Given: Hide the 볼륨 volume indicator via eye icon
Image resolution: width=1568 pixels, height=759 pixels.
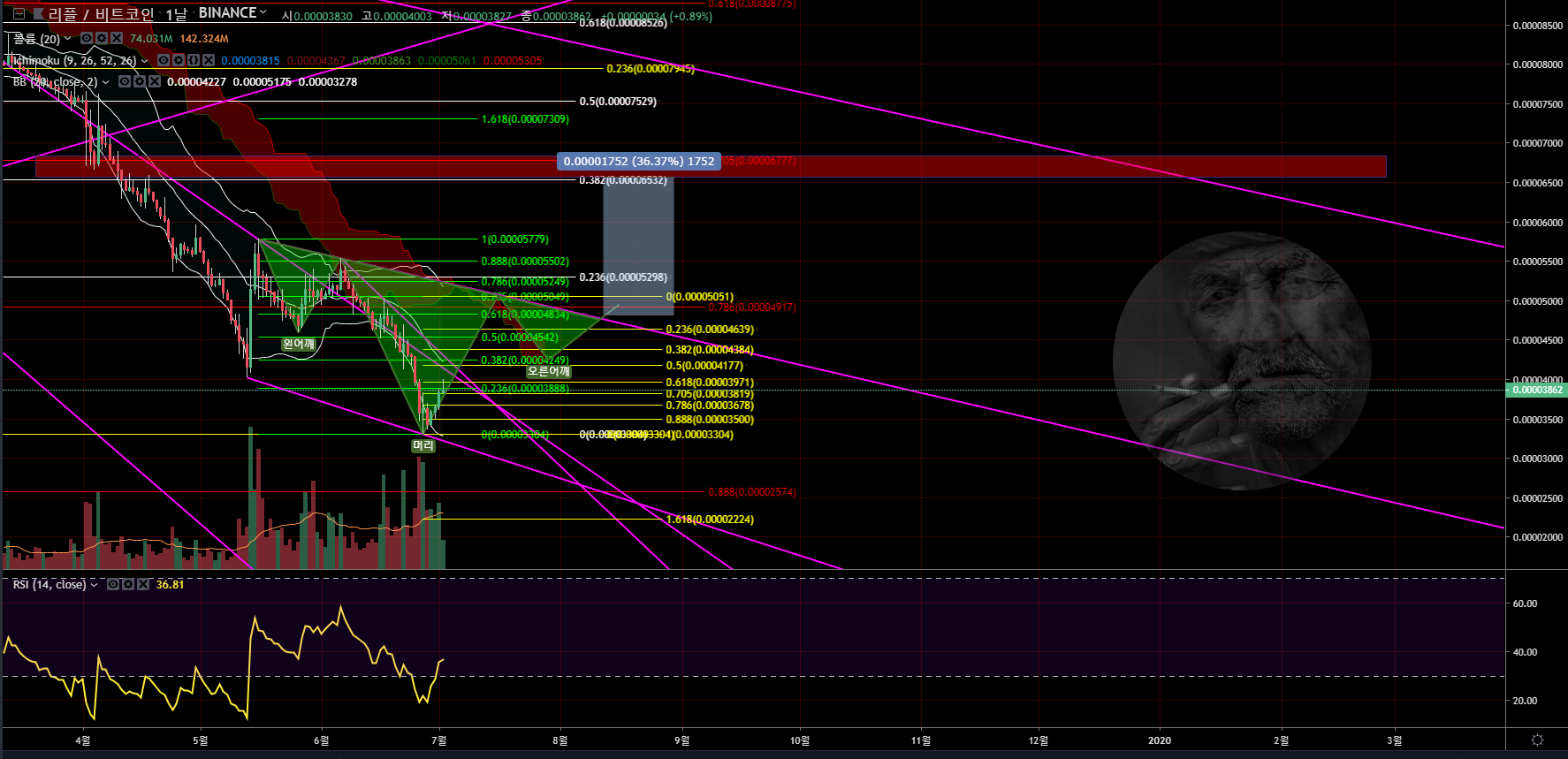Looking at the screenshot, I should (x=87, y=39).
